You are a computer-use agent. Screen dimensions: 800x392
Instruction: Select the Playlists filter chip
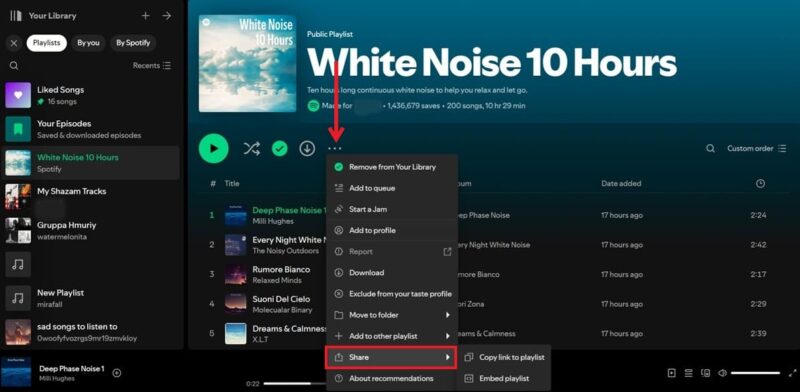46,43
